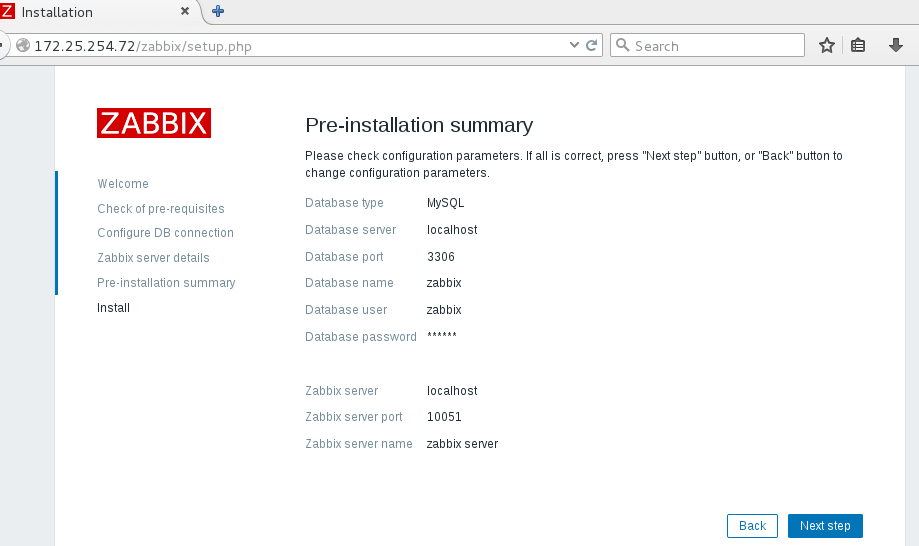Open the bookmarks list icon
The height and width of the screenshot is (546, 919).
tap(858, 45)
